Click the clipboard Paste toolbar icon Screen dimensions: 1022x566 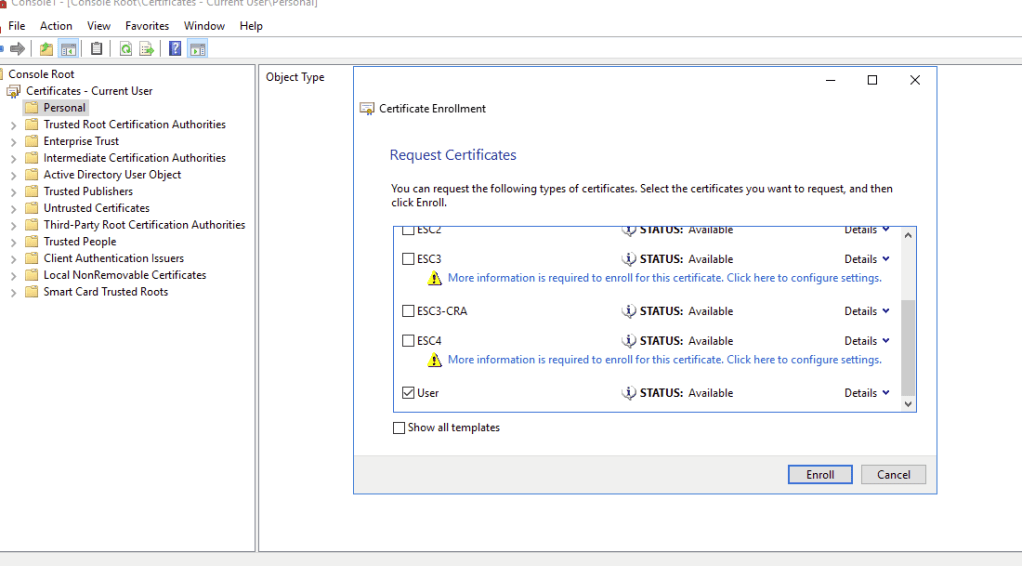tap(97, 49)
